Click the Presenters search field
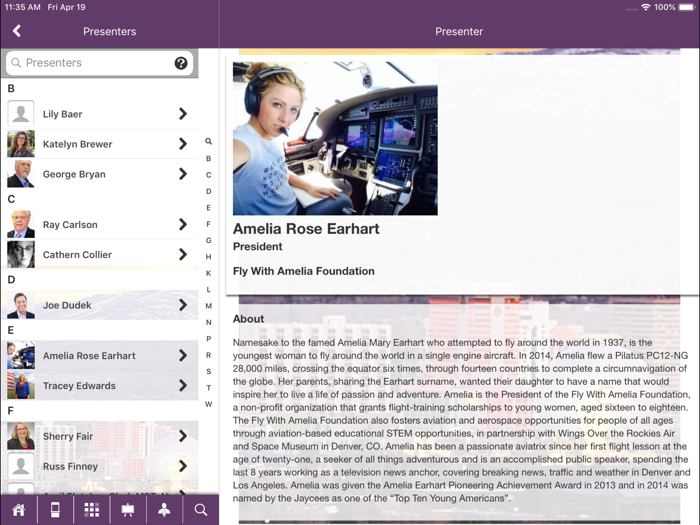The image size is (700, 525). [95, 63]
